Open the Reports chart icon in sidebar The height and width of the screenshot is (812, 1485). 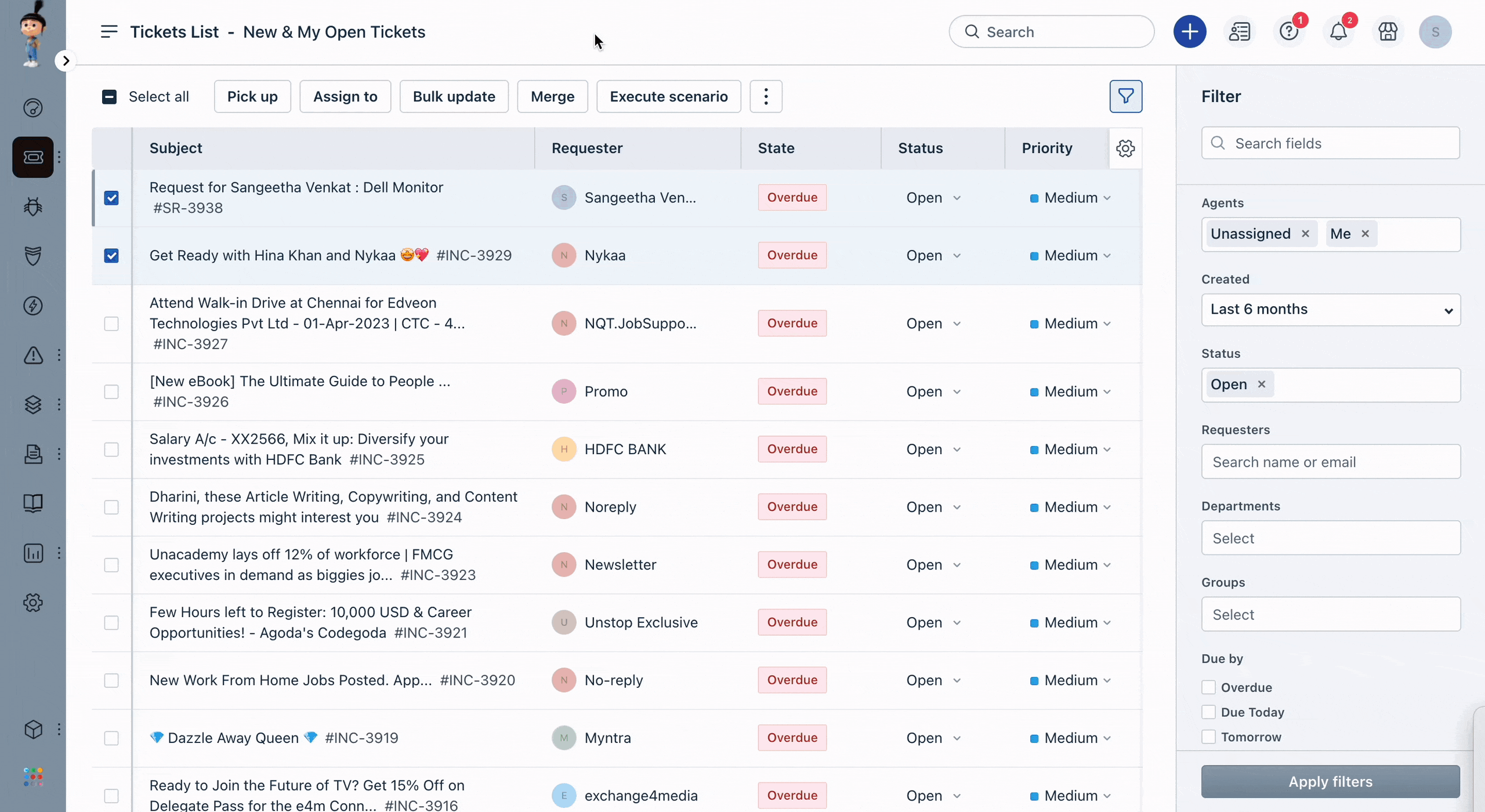pyautogui.click(x=33, y=553)
